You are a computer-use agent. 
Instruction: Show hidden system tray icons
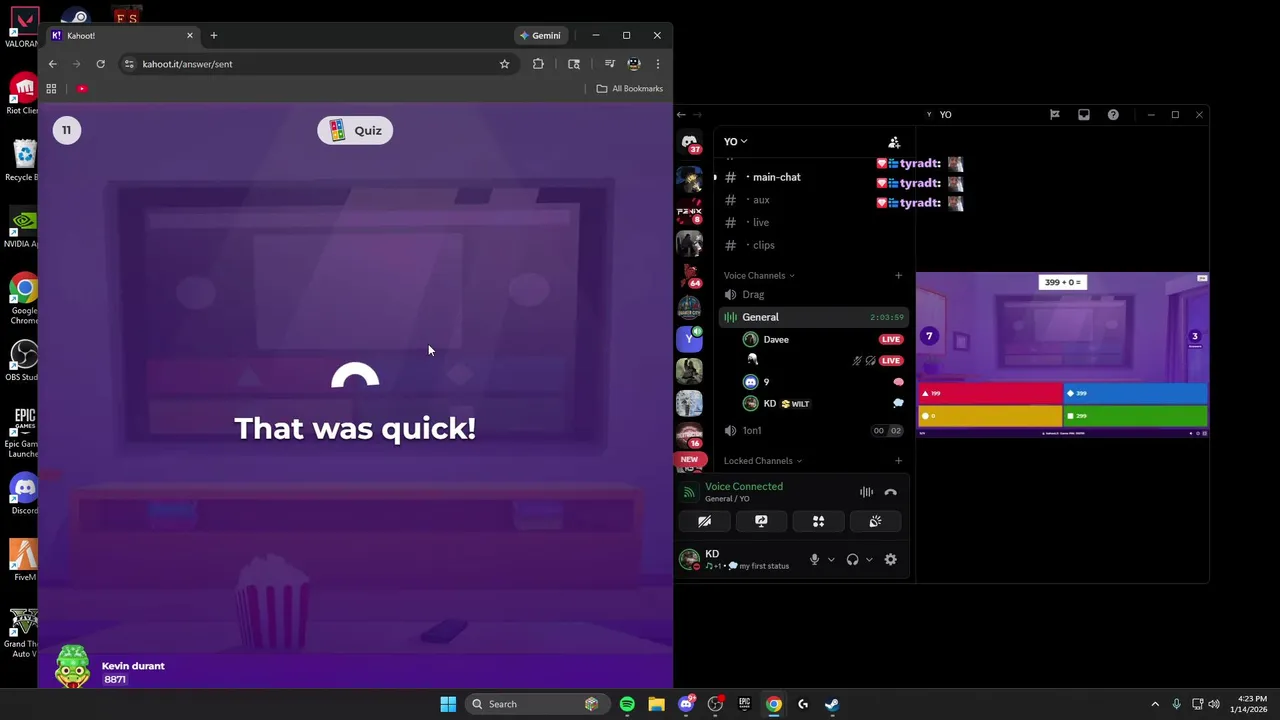[x=1155, y=704]
